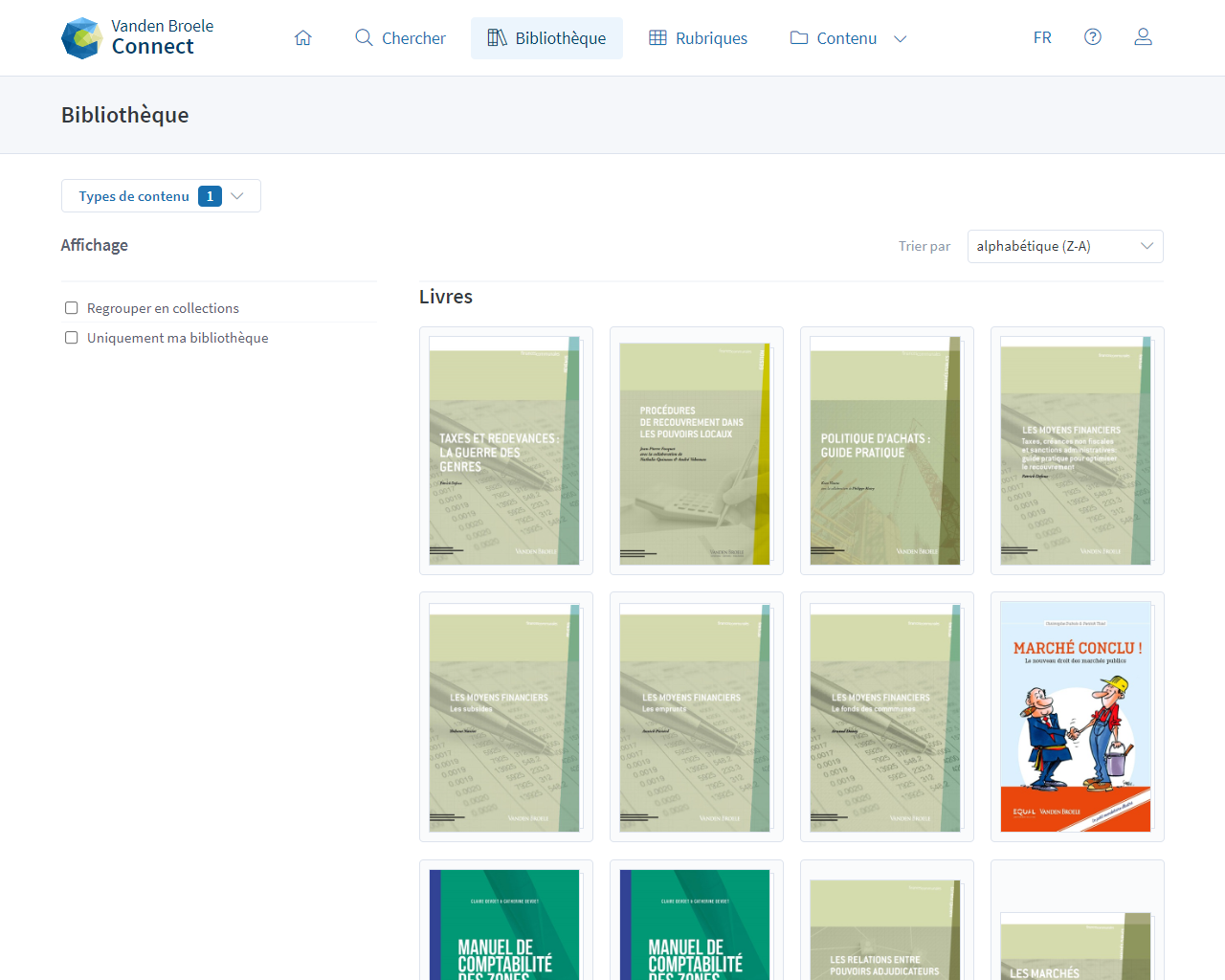The width and height of the screenshot is (1225, 980).
Task: Click the Vanden Broele Connect logo
Action: coord(138,38)
